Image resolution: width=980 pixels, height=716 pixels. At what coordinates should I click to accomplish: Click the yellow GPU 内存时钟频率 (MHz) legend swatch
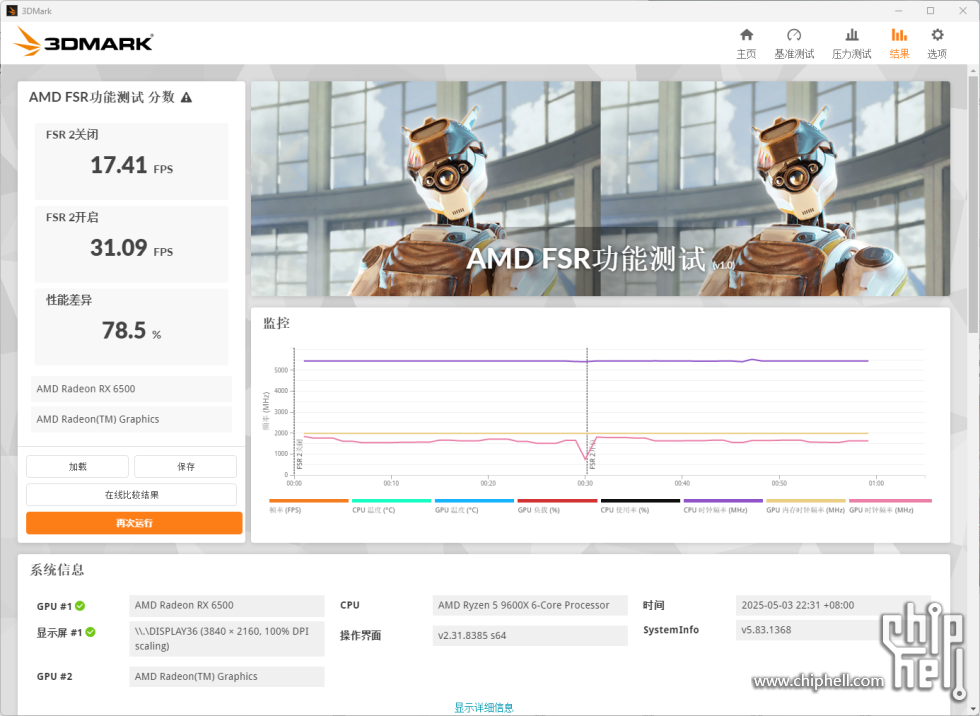point(806,500)
